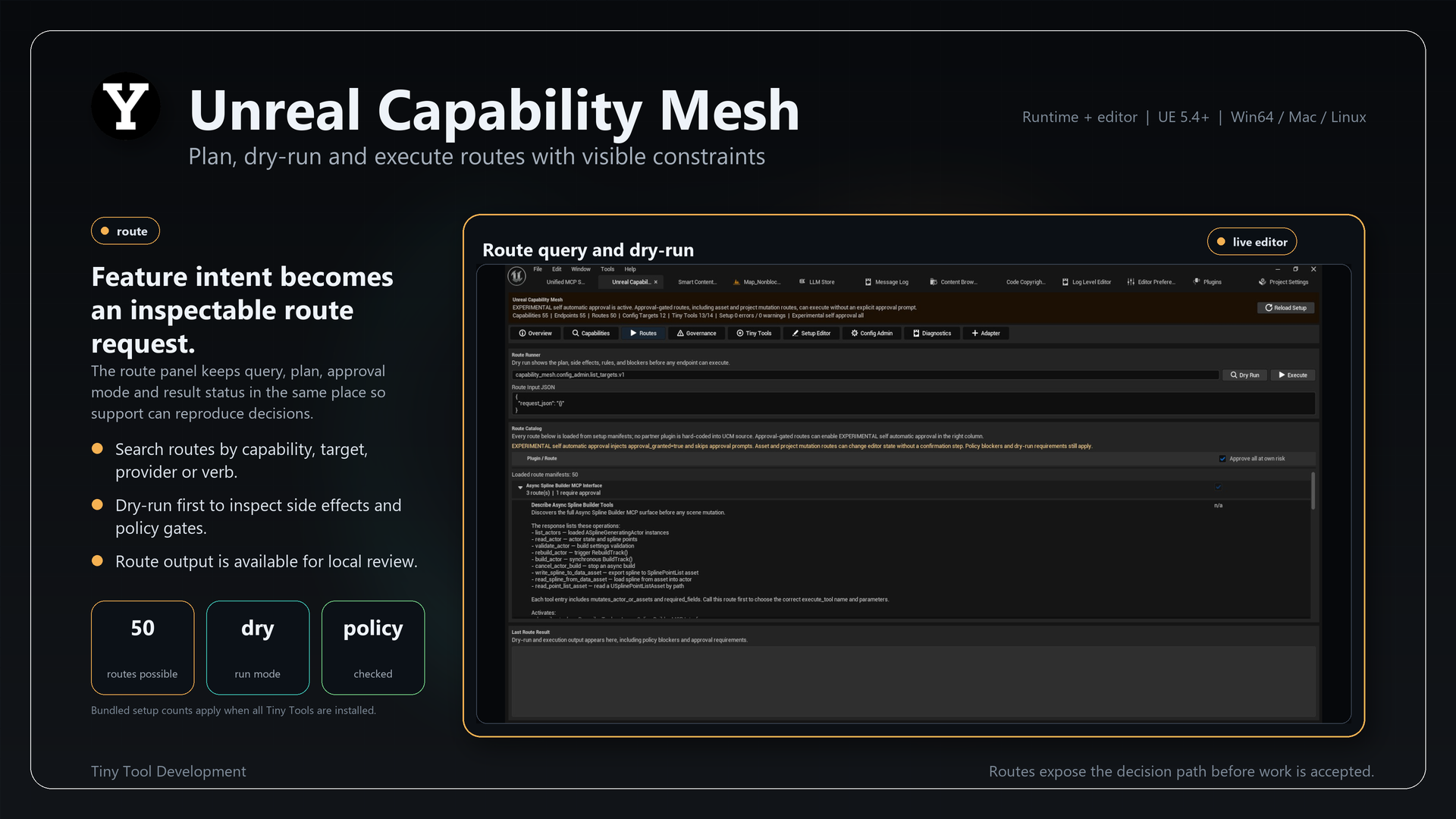This screenshot has height=819, width=1456.
Task: Select the Routes panel tab
Action: click(643, 334)
